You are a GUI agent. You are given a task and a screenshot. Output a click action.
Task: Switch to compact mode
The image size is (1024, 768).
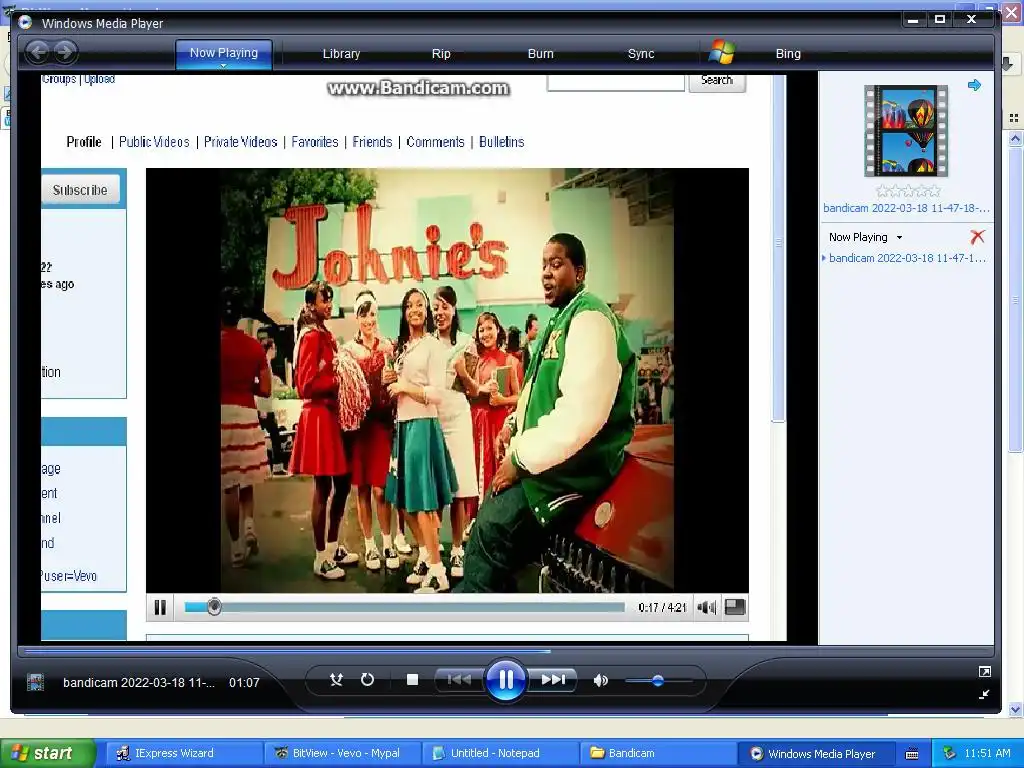pyautogui.click(x=985, y=694)
